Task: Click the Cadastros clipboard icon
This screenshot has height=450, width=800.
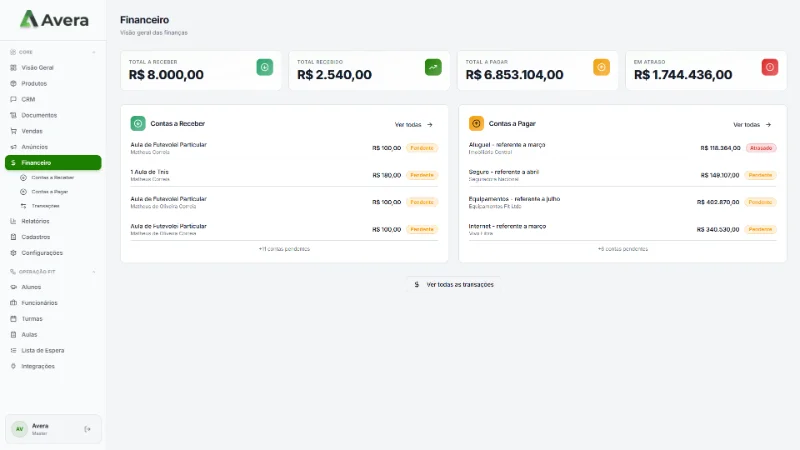Action: 13,237
